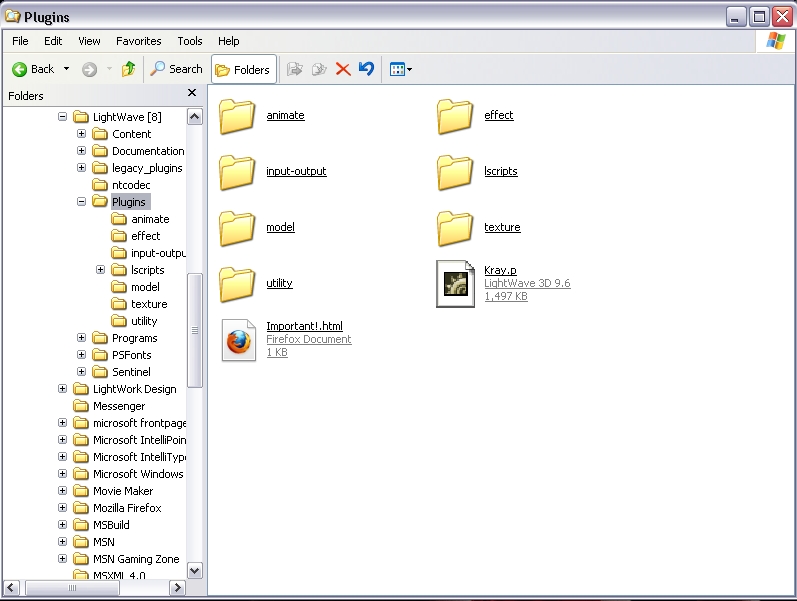The height and width of the screenshot is (601, 797).
Task: Toggle the Folders pane button
Action: pos(243,69)
